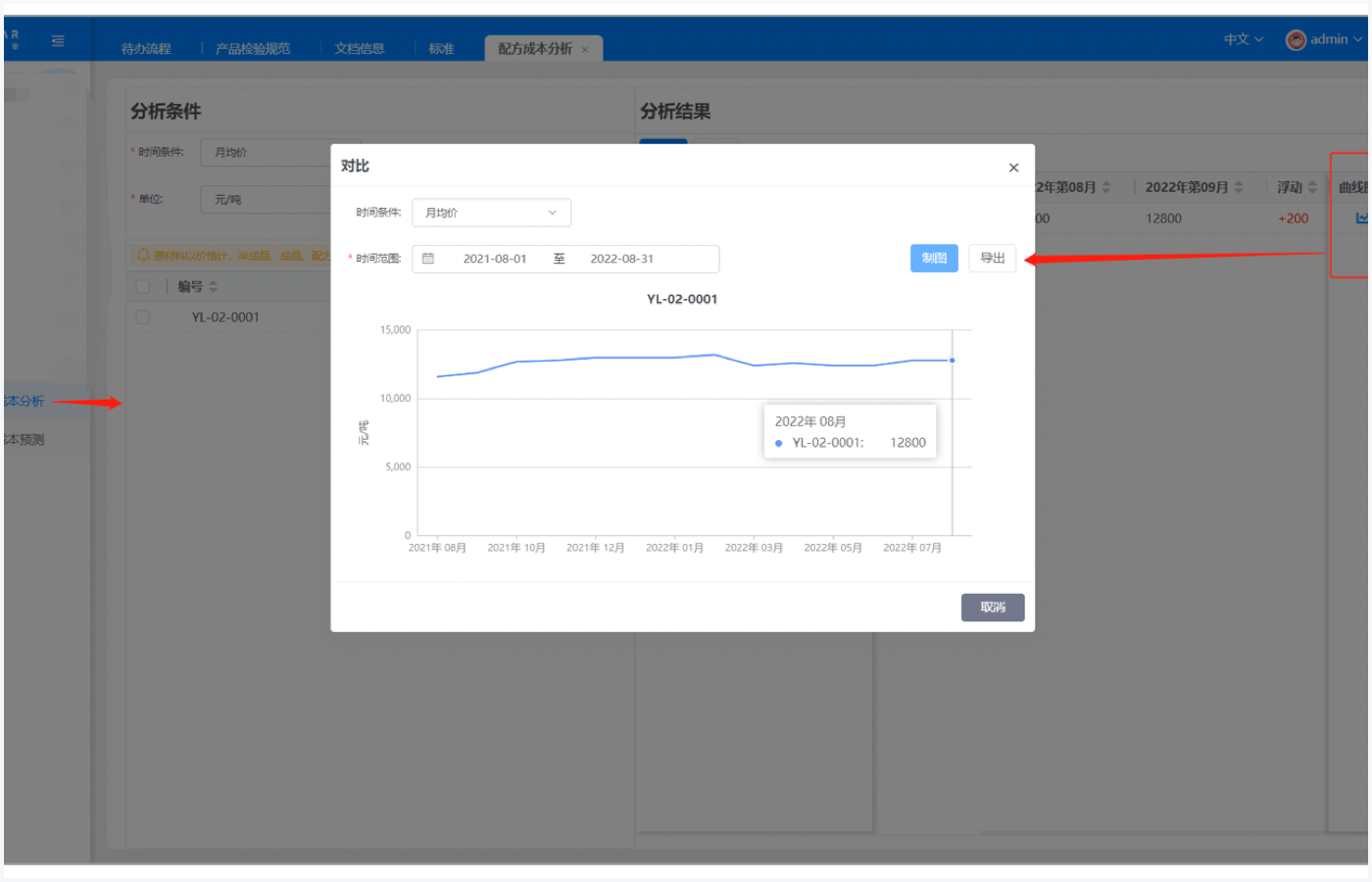
Task: Click the calendar icon in date range
Action: click(428, 259)
